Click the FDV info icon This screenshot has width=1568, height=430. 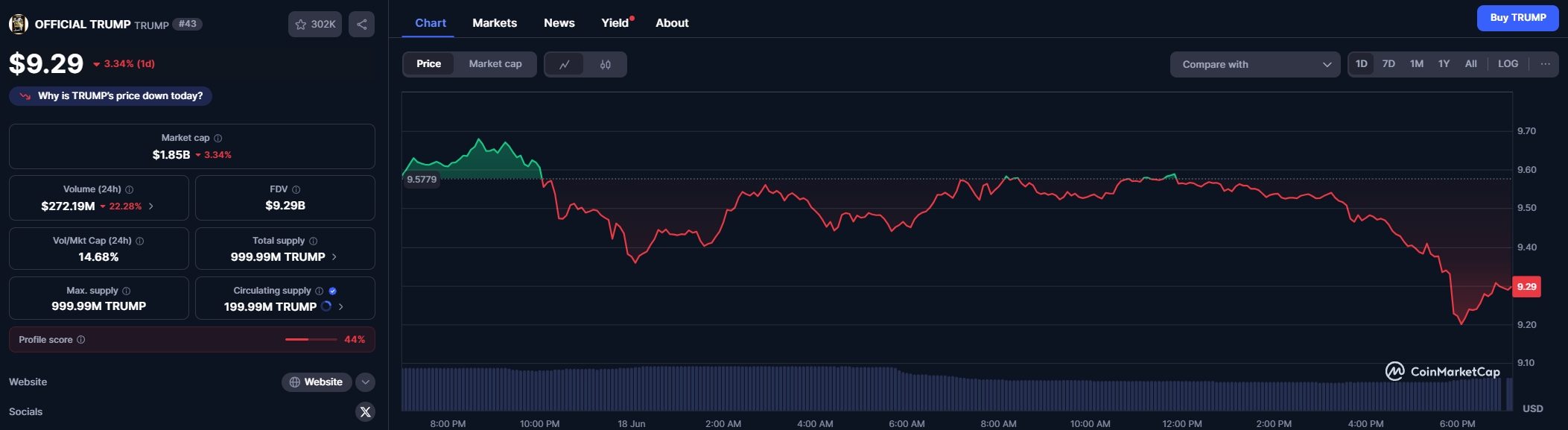(296, 189)
